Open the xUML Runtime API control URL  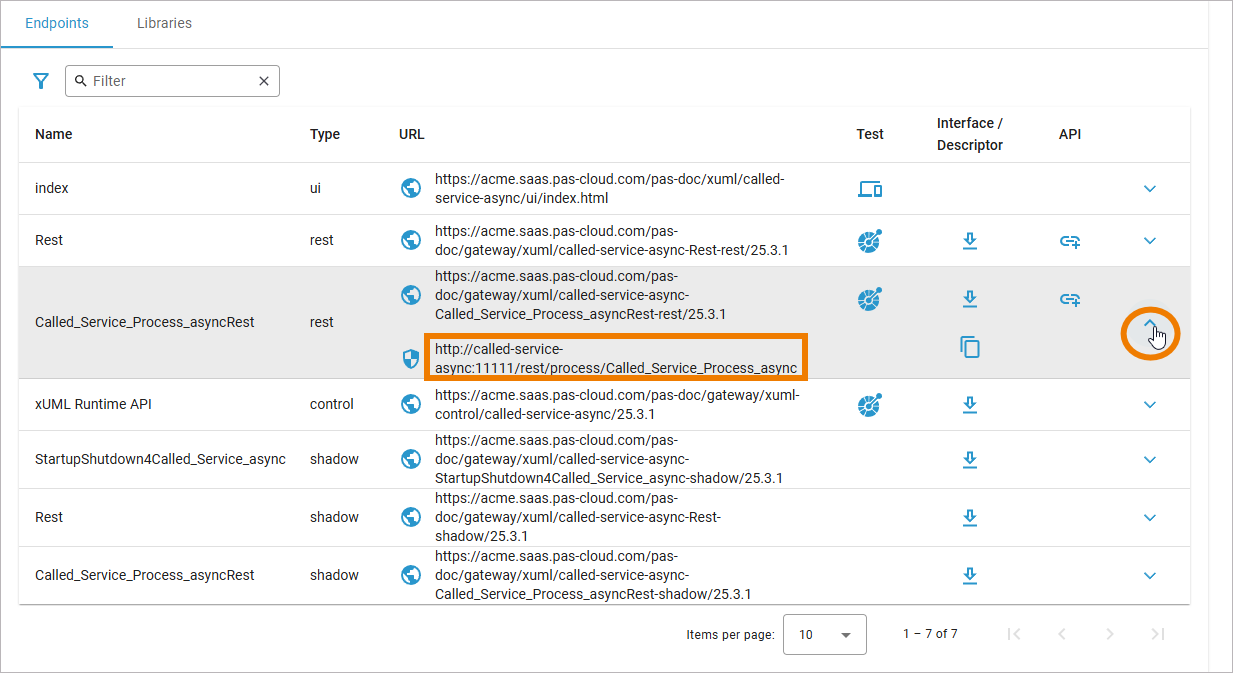click(617, 405)
